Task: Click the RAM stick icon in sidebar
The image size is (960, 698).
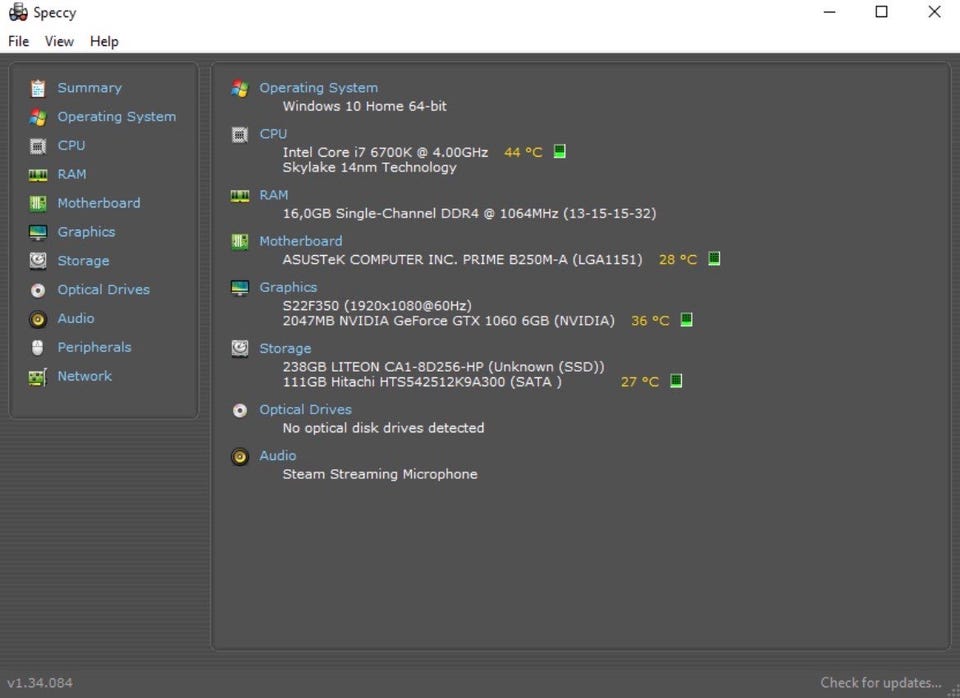Action: pos(38,175)
